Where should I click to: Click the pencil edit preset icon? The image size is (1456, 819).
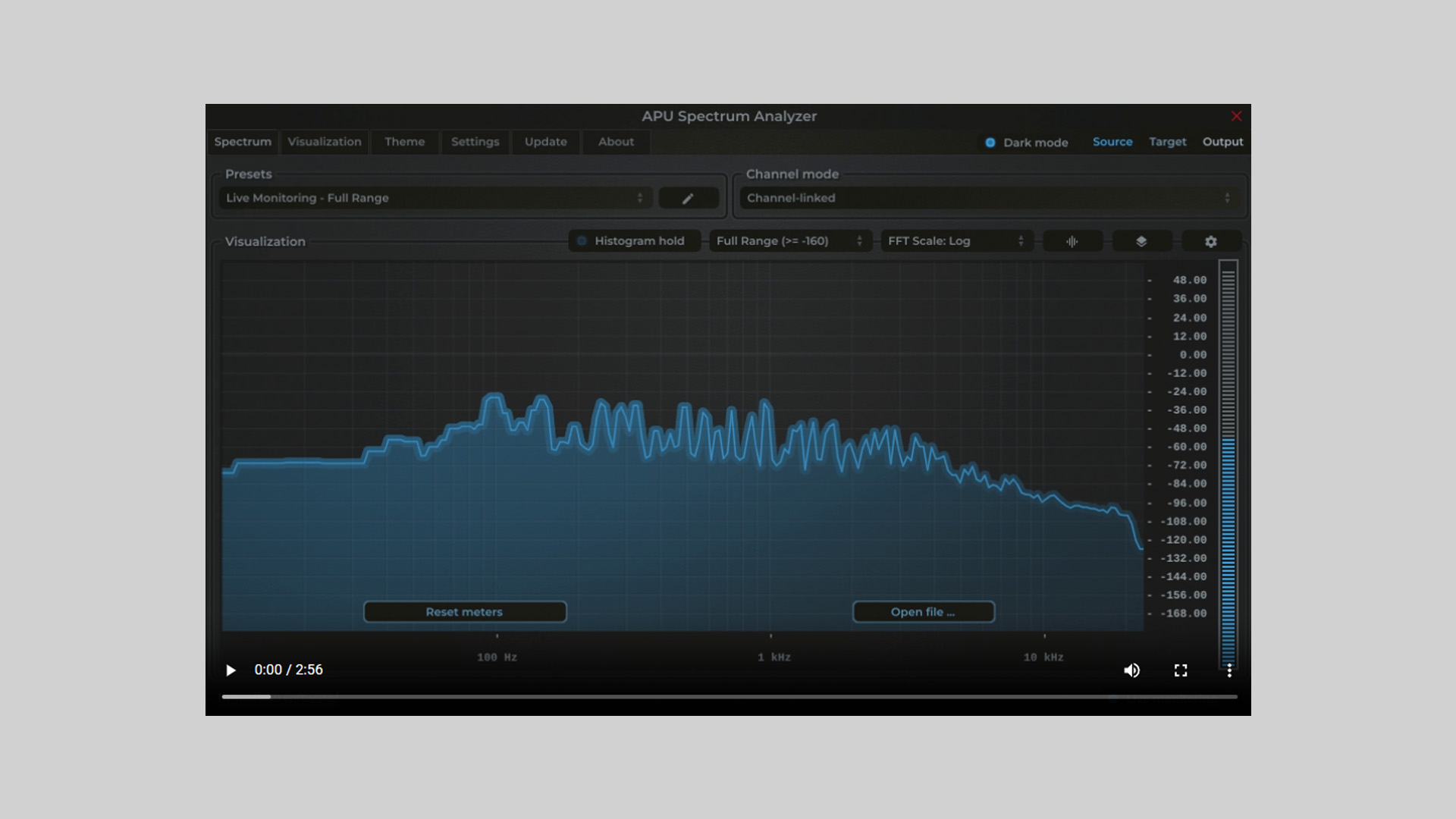688,198
